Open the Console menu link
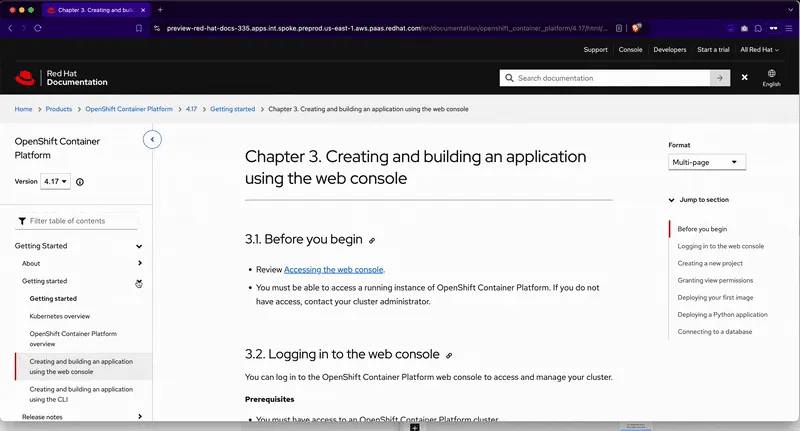This screenshot has height=431, width=800. (630, 49)
